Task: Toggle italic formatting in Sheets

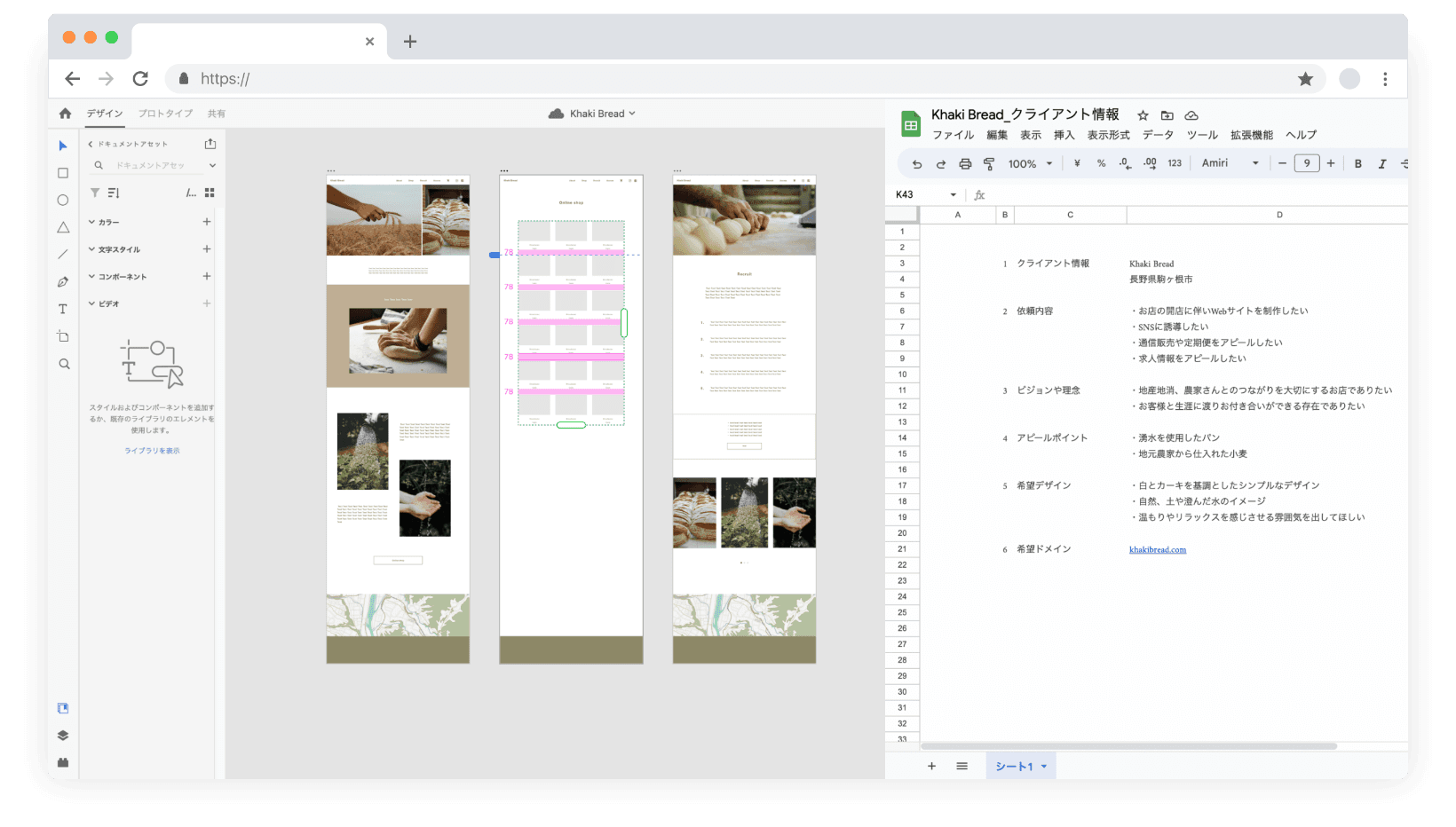Action: [x=1382, y=163]
